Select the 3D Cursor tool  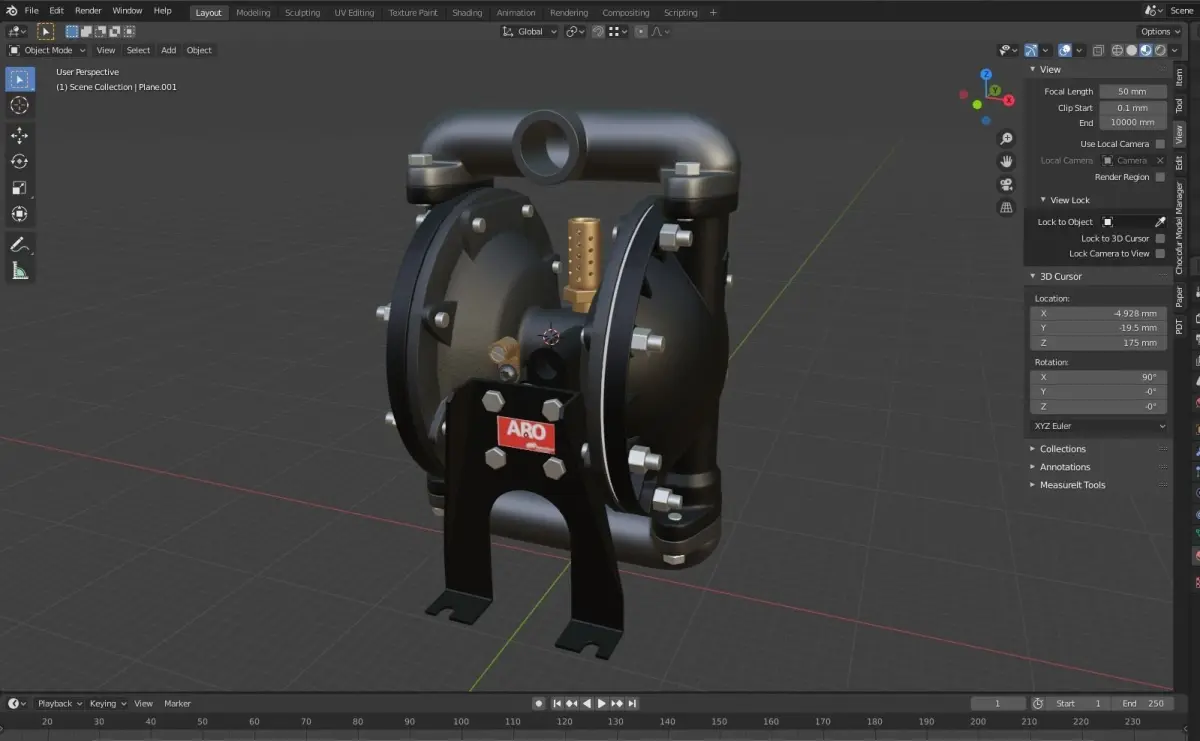[x=20, y=105]
